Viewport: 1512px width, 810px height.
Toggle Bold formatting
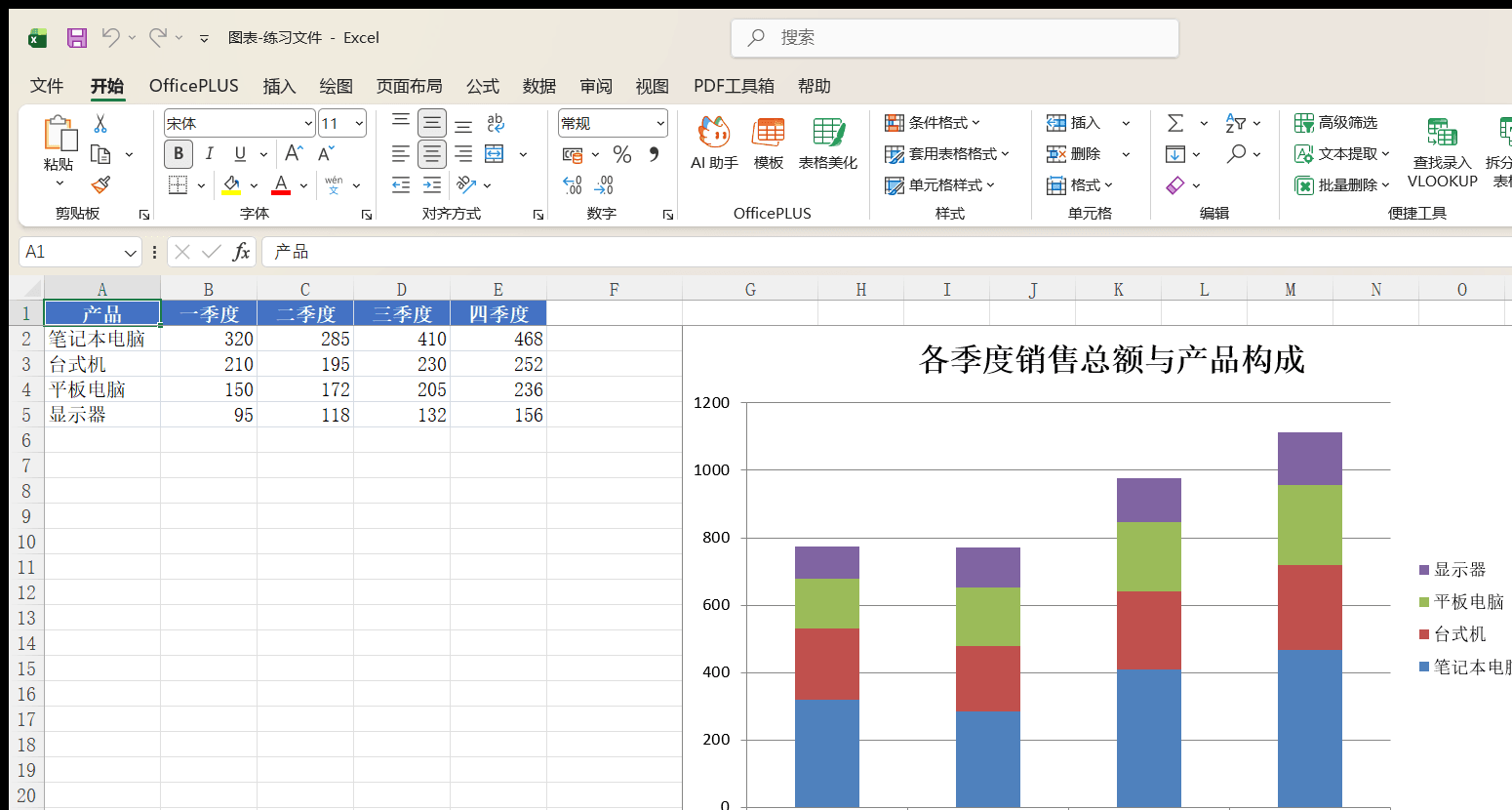(179, 154)
